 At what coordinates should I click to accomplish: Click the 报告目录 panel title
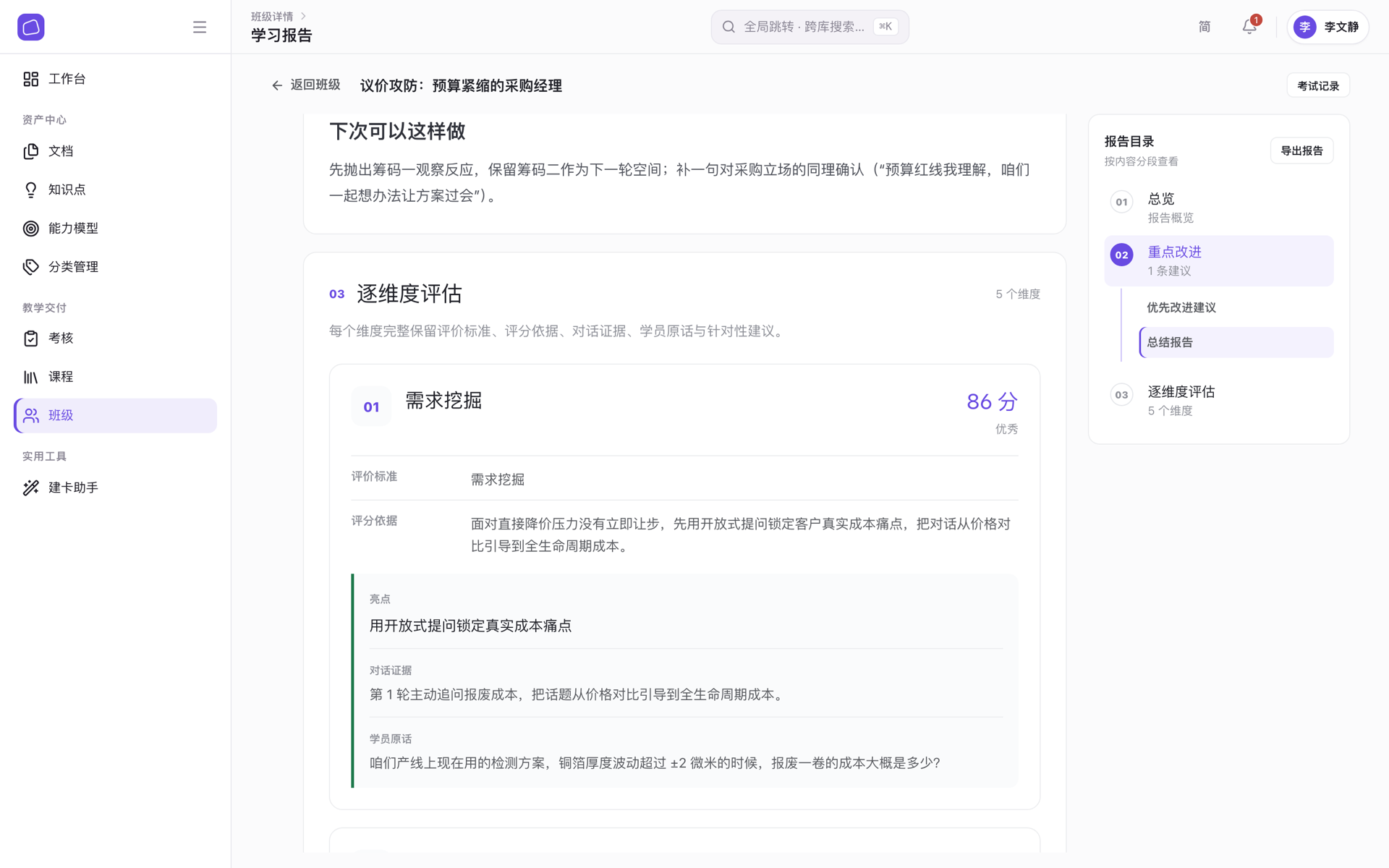(1129, 142)
